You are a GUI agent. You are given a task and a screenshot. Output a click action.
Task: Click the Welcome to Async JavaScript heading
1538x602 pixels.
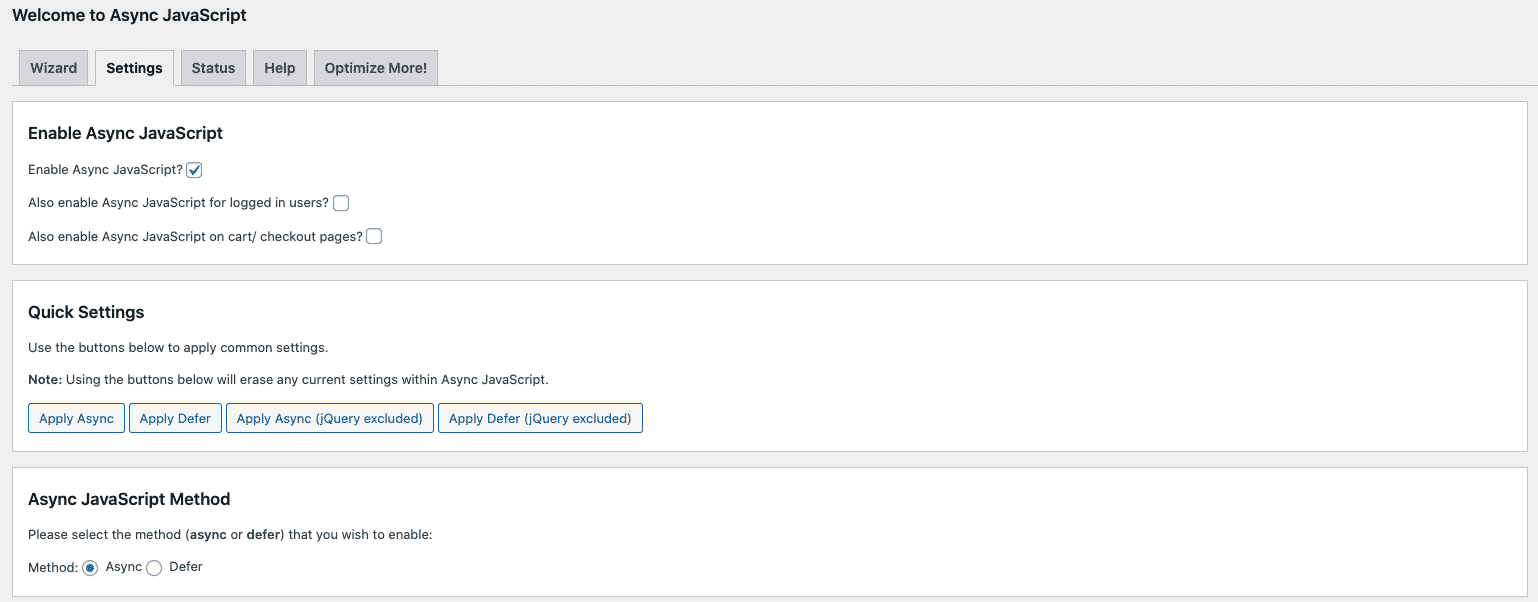pyautogui.click(x=129, y=15)
